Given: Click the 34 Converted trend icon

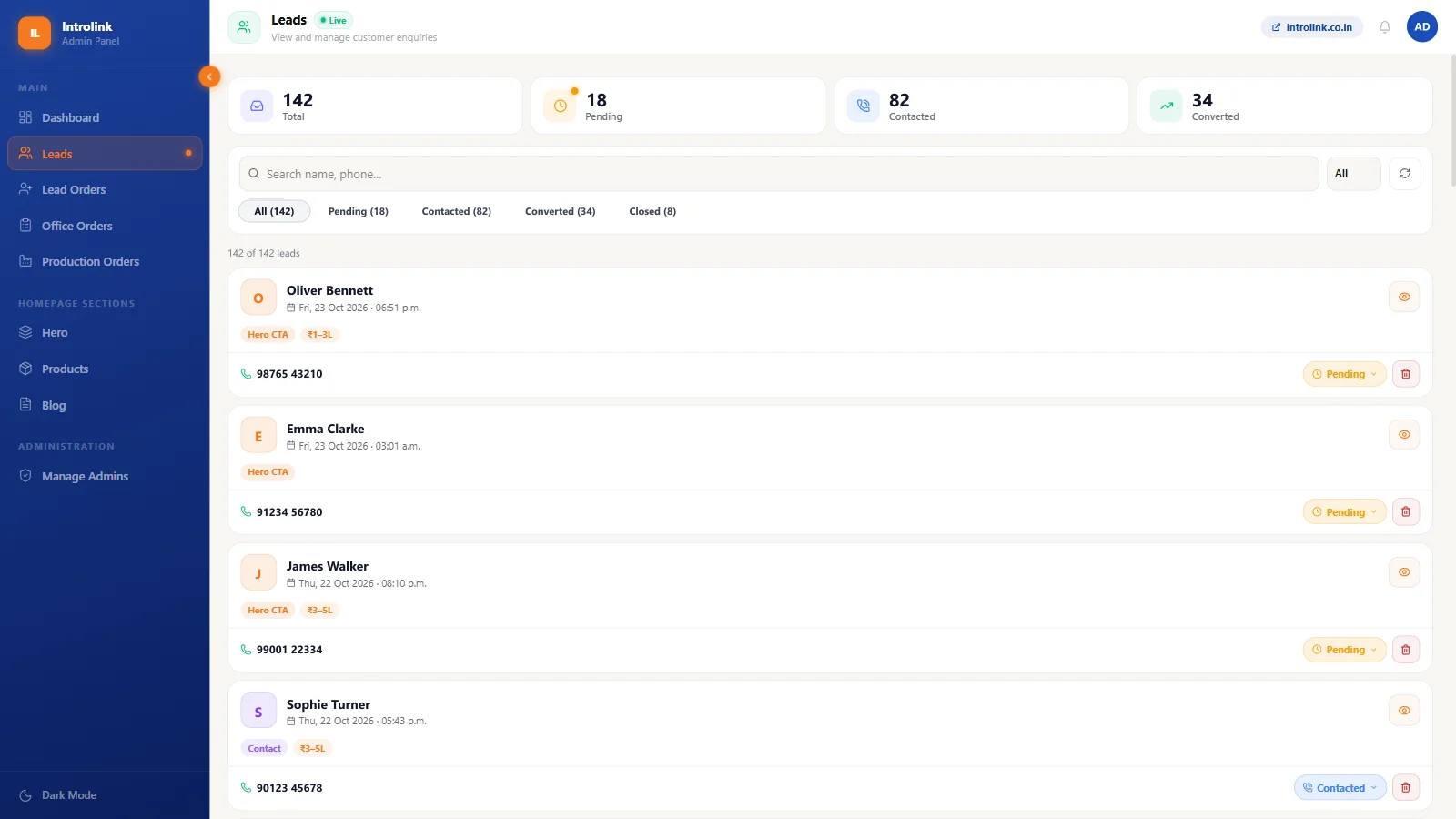Looking at the screenshot, I should click(x=1167, y=106).
